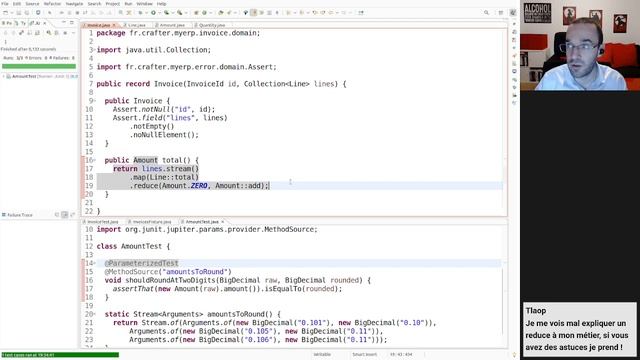The image size is (640, 360).
Task: Expand the AmountTest tree node
Action: click(x=4, y=76)
